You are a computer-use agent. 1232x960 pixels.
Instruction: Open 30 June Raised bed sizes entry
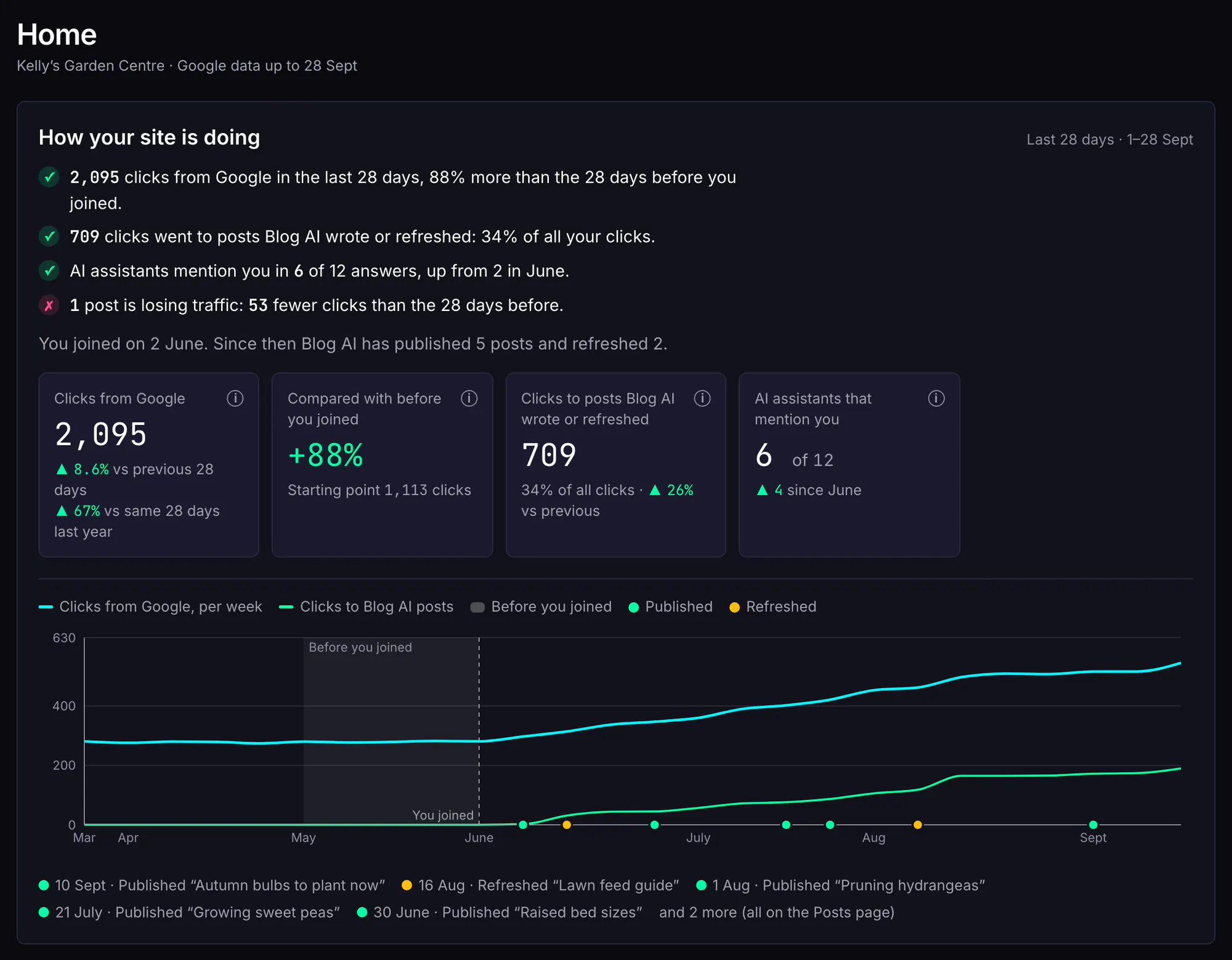click(x=500, y=913)
